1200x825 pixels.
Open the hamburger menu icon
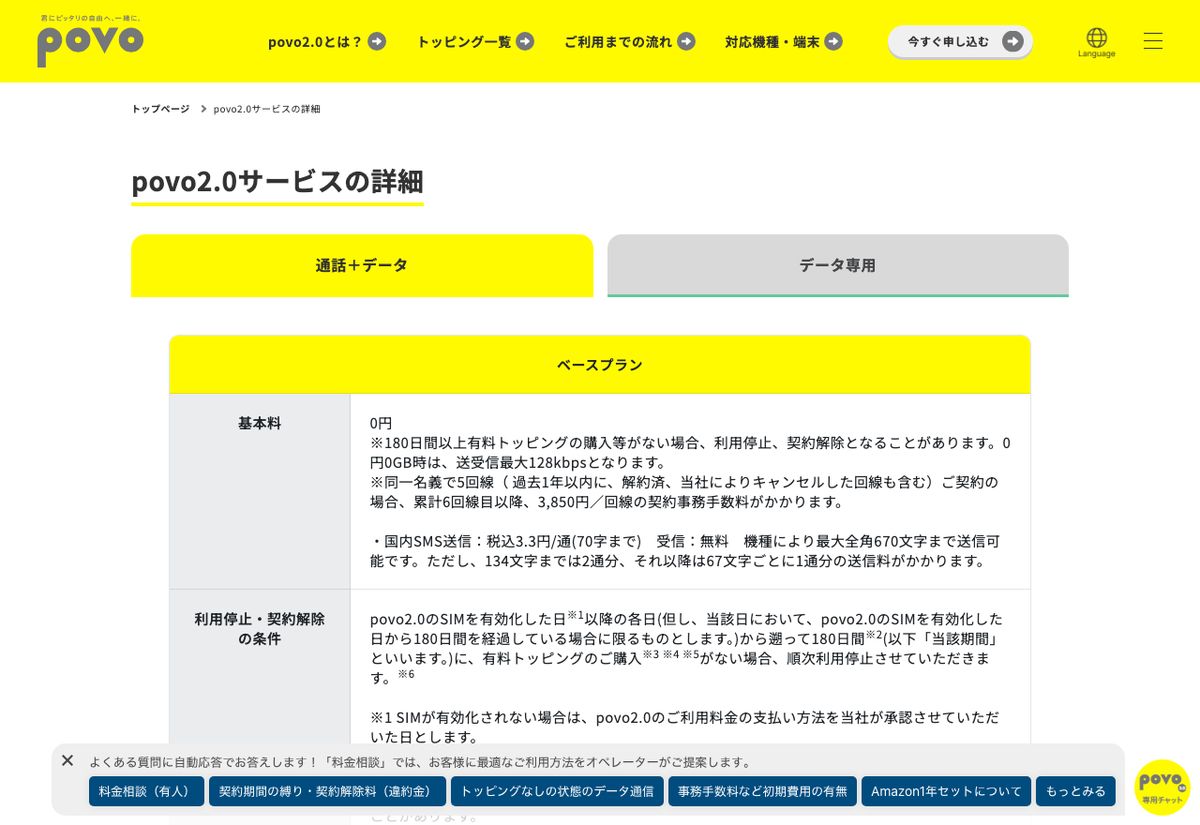pyautogui.click(x=1153, y=41)
